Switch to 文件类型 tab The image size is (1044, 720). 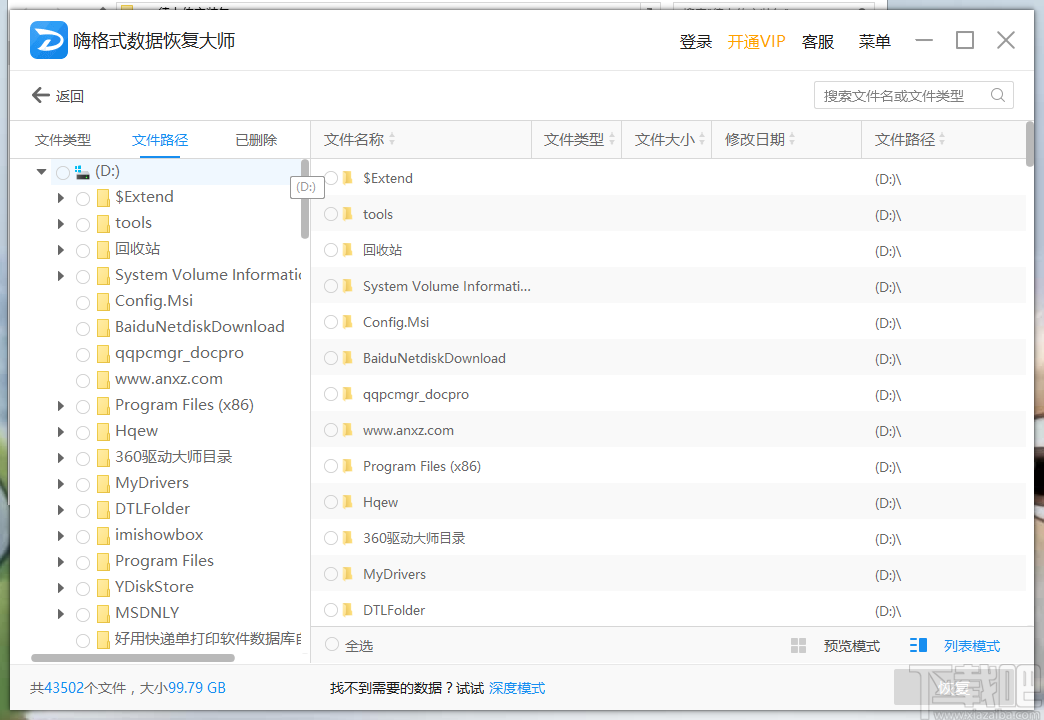(63, 140)
